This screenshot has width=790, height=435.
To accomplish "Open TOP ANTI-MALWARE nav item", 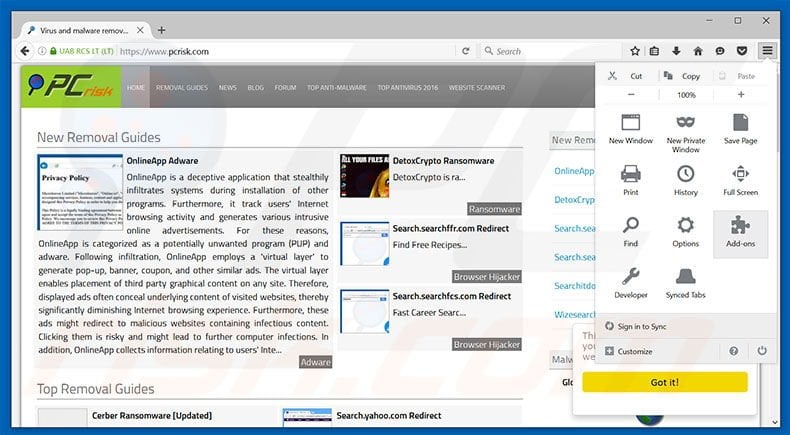I will (x=337, y=87).
